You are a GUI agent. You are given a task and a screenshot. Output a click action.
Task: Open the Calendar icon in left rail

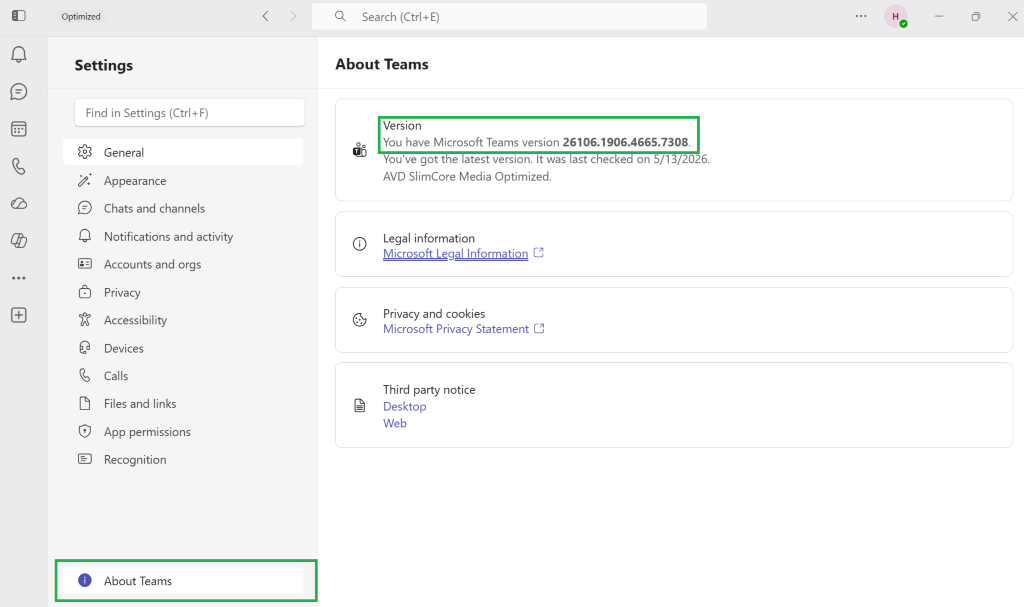(19, 129)
